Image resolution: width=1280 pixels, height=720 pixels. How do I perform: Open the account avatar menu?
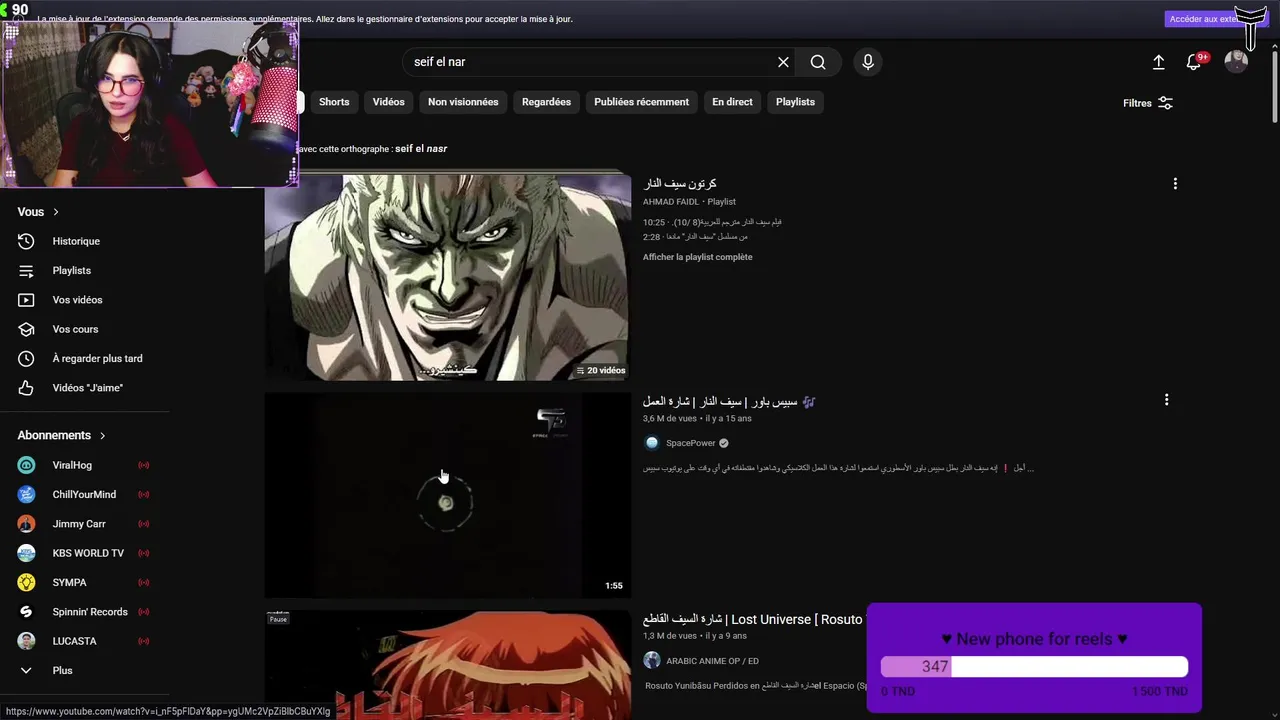click(x=1236, y=62)
